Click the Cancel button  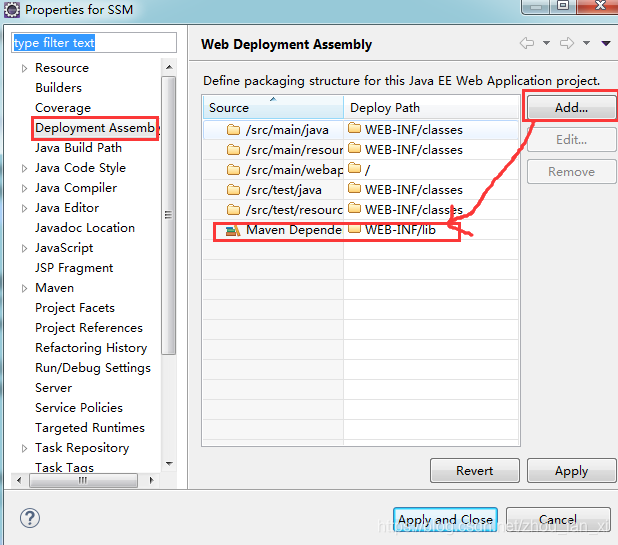[558, 520]
